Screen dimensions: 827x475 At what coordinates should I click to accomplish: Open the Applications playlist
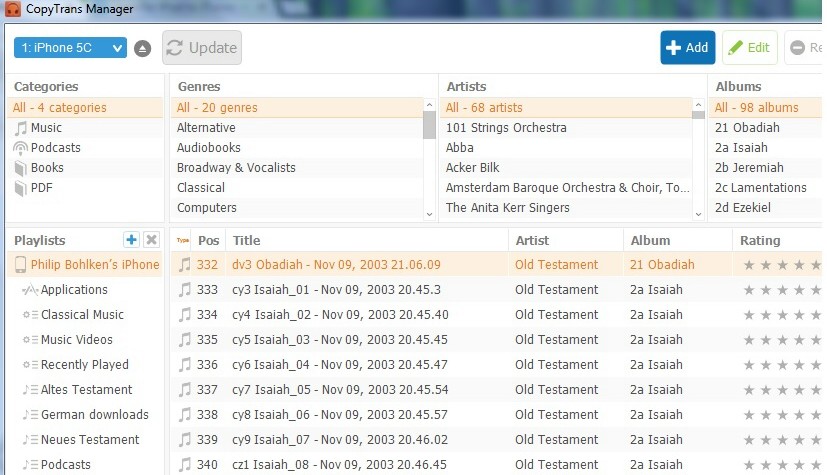[x=85, y=289]
